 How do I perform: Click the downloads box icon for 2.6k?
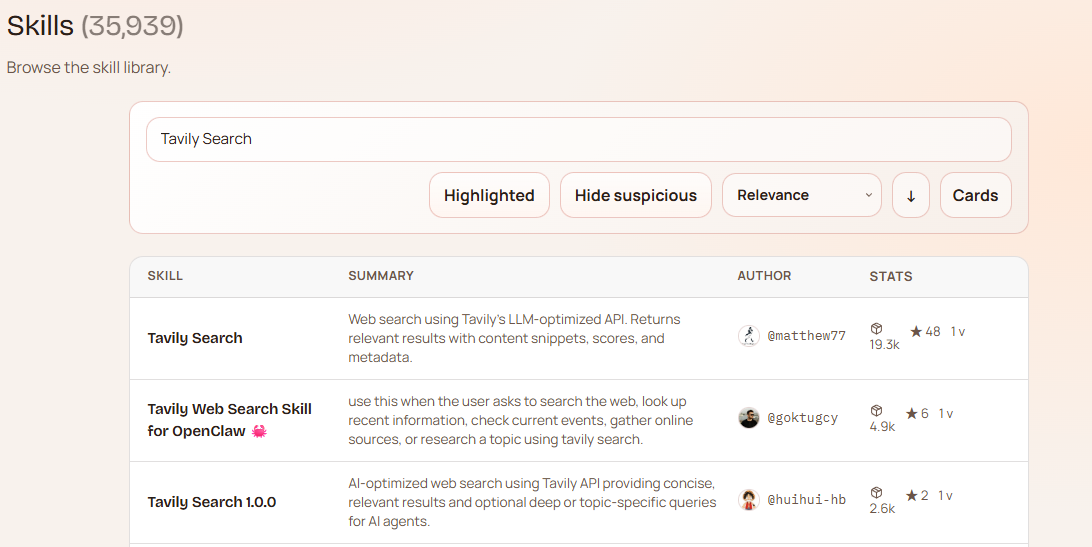point(876,493)
